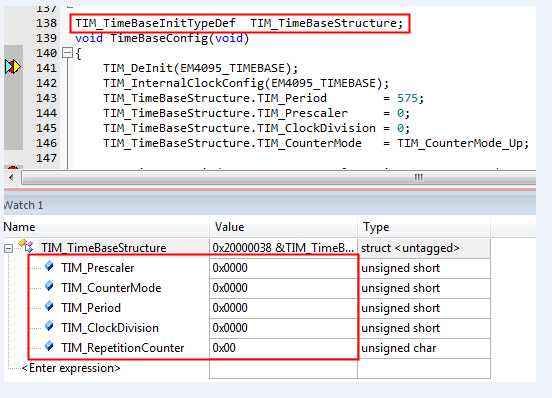552x398 pixels.
Task: Click line number 146 in the gutter
Action: [46, 143]
